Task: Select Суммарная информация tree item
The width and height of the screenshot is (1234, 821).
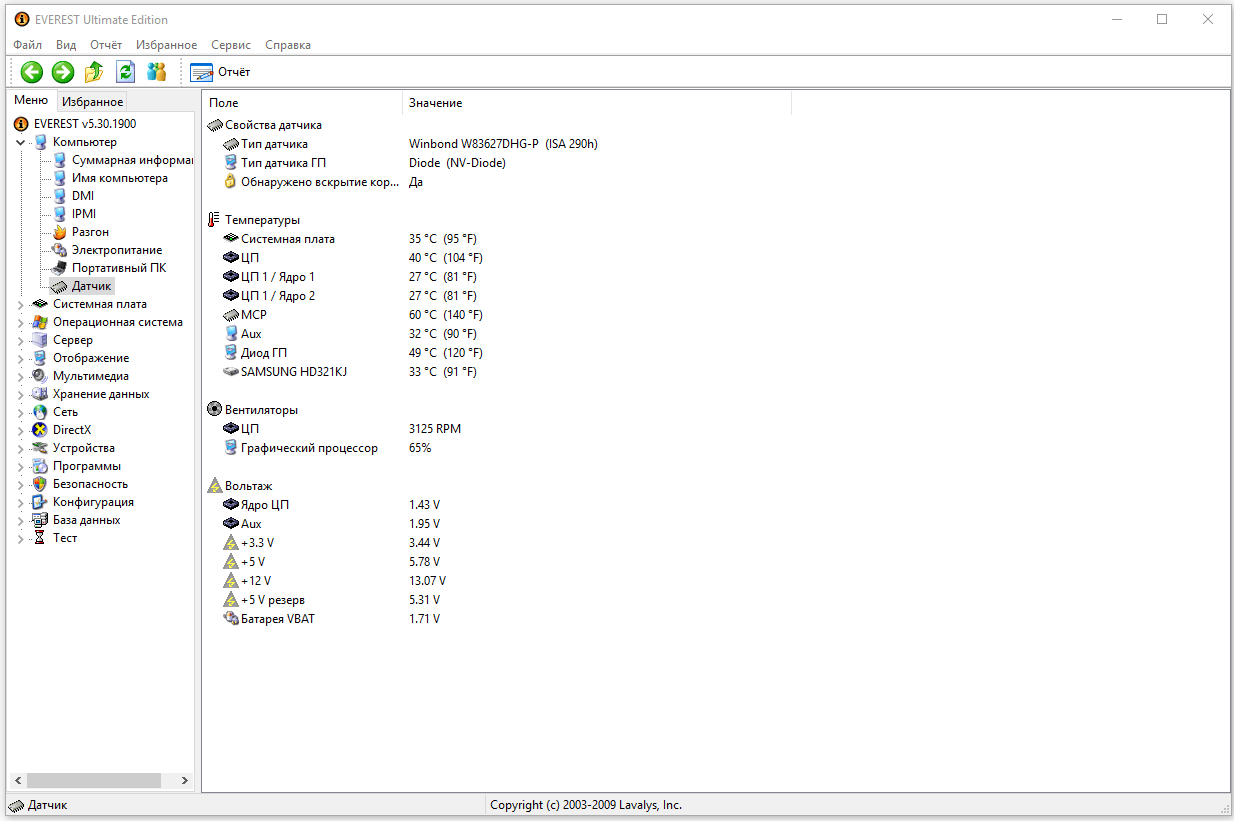Action: [x=132, y=160]
